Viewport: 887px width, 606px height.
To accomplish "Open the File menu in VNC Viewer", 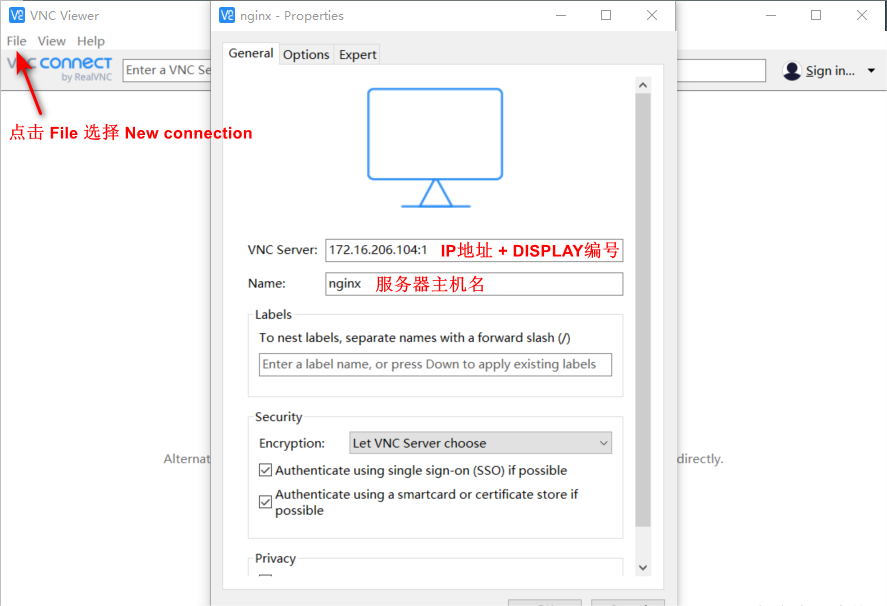I will coord(16,41).
